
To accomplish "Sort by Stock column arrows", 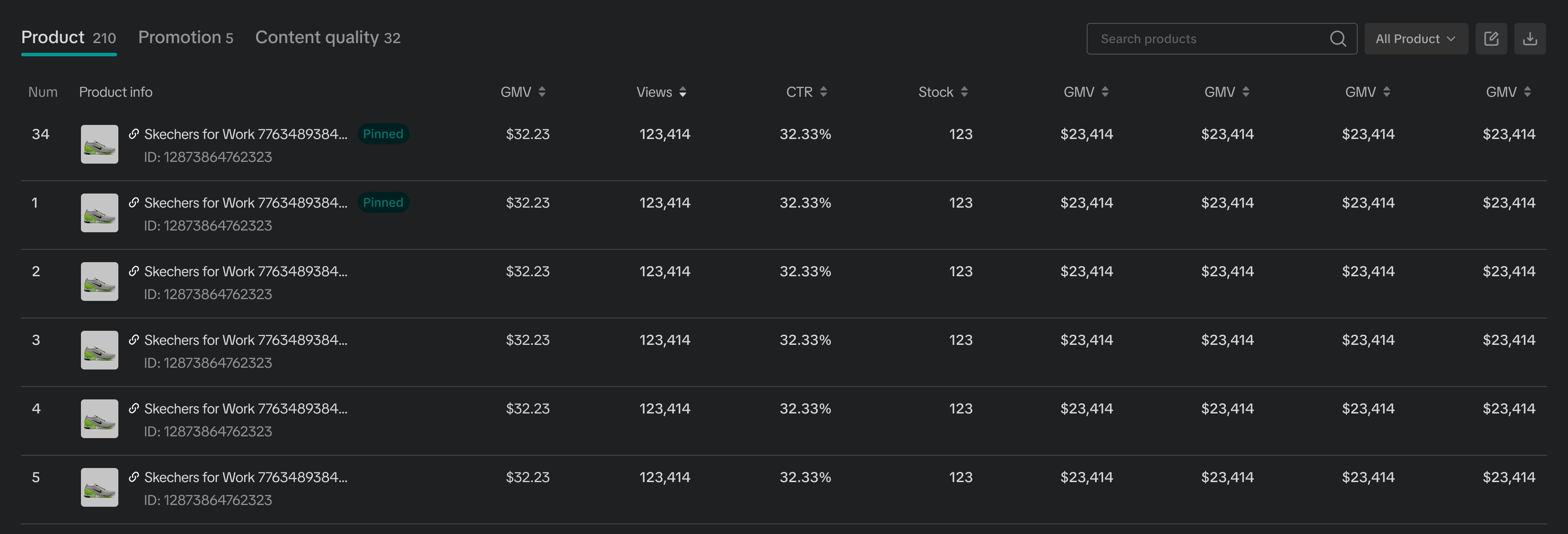I will tap(964, 92).
